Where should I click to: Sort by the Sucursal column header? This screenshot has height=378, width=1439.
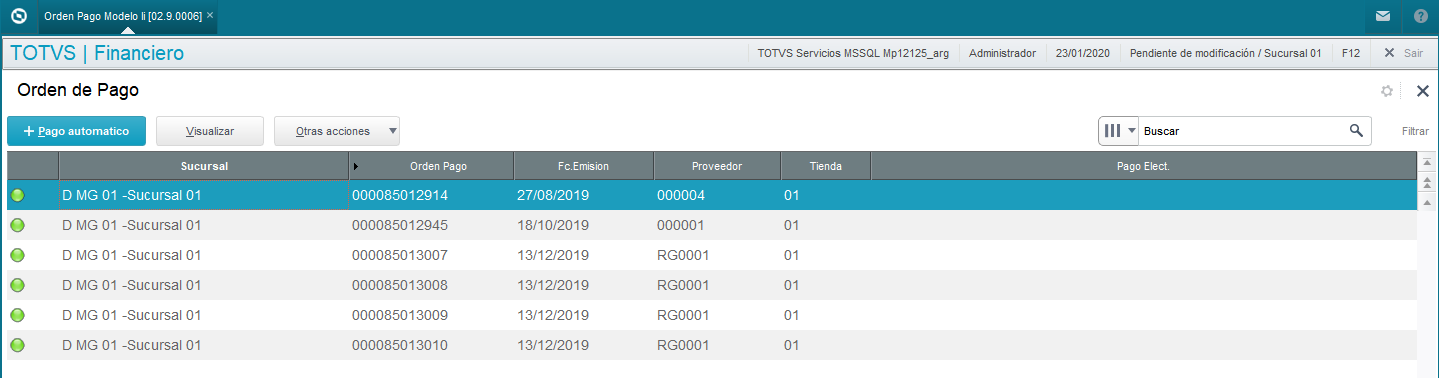click(204, 166)
